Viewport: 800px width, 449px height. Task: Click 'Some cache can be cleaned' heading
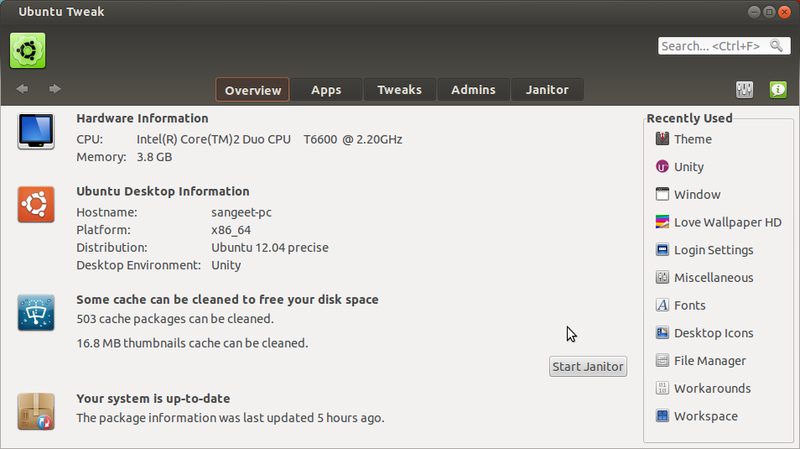pyautogui.click(x=228, y=300)
